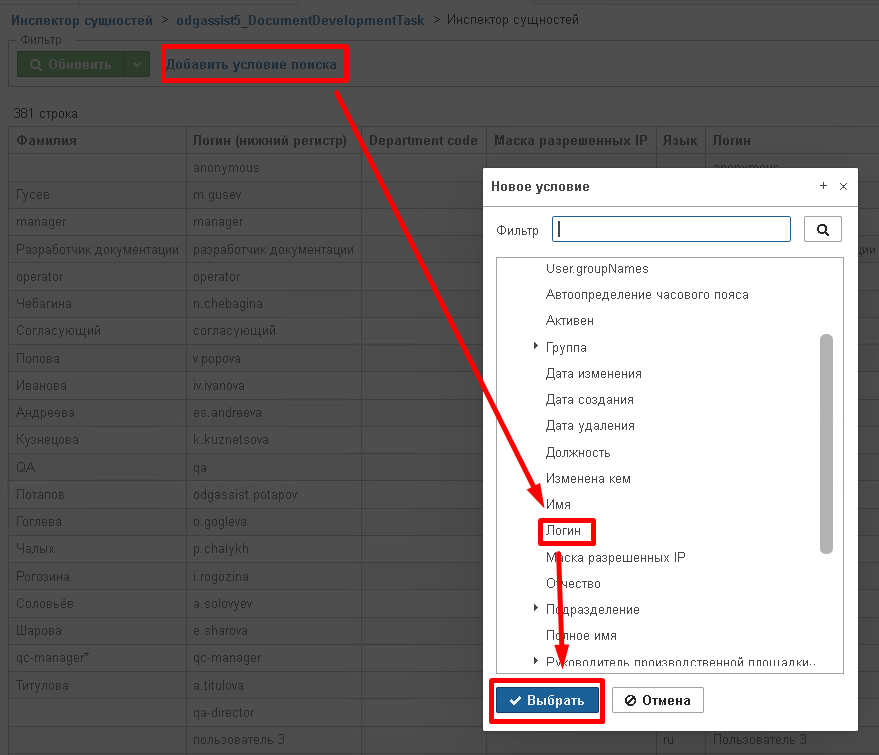This screenshot has height=755, width=879.
Task: Click the k.kuznetsova cell
Action: point(274,439)
